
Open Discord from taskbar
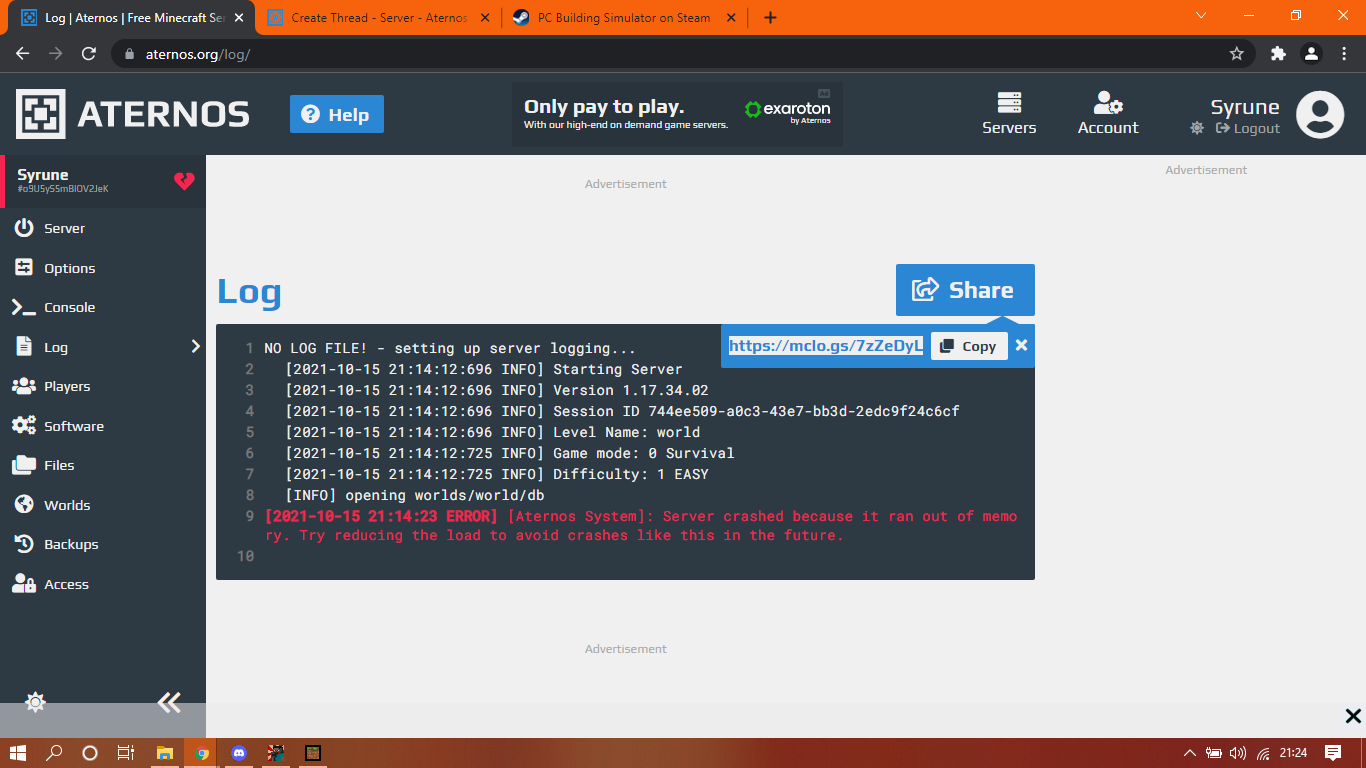[x=239, y=753]
